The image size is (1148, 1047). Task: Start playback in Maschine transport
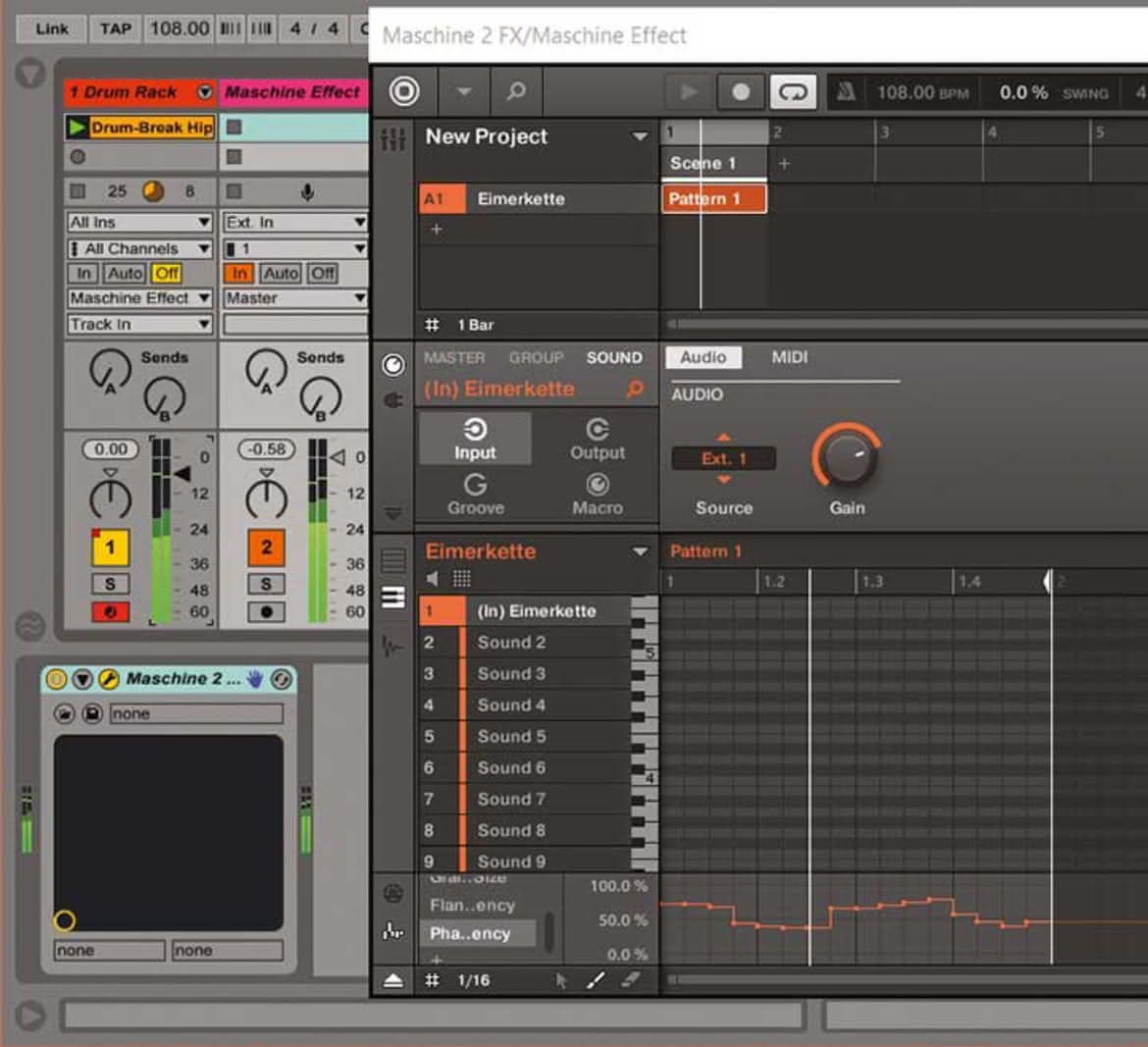coord(688,92)
